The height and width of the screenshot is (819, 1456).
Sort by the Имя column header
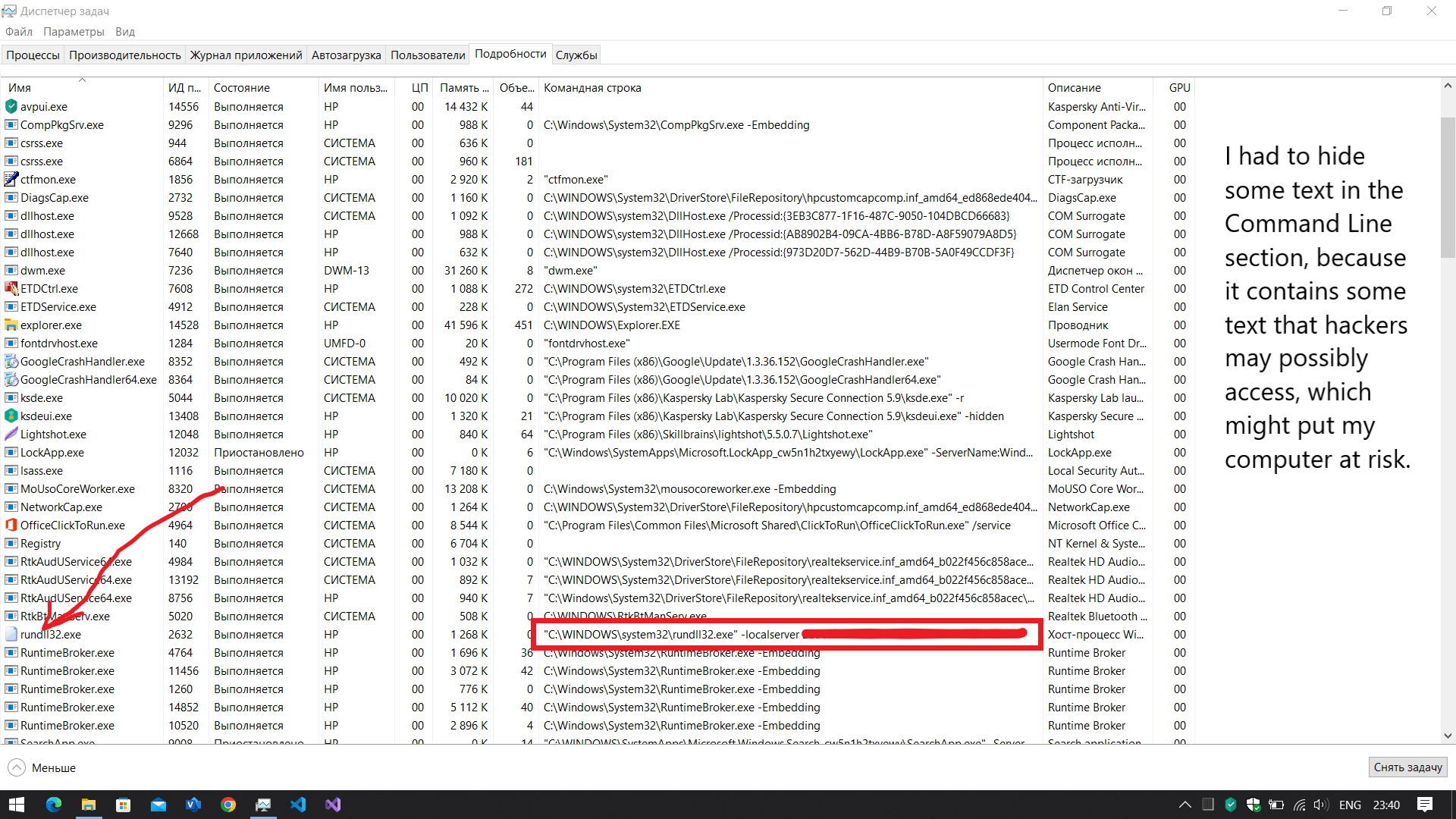pyautogui.click(x=20, y=88)
